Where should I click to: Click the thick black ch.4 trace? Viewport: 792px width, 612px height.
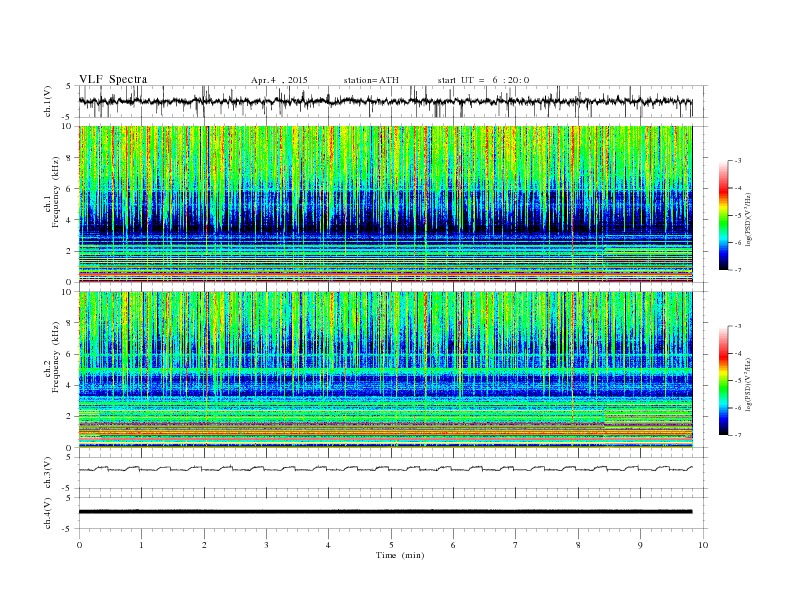[385, 512]
